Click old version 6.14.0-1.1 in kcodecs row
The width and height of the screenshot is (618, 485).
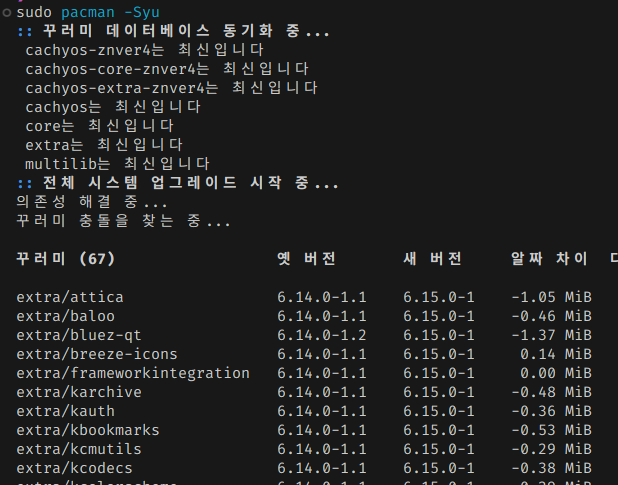coord(322,468)
